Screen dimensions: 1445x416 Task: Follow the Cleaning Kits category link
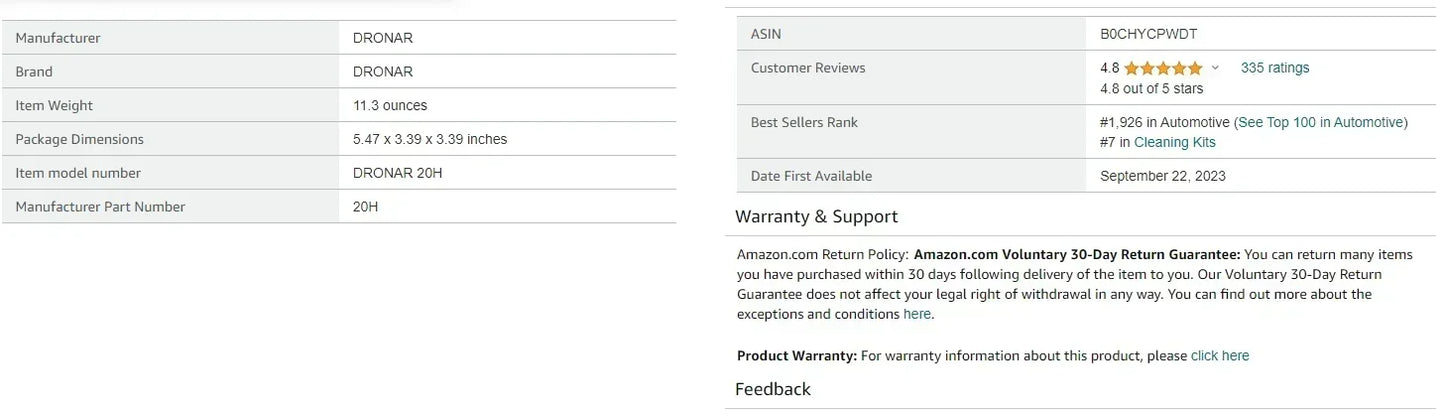coord(1174,142)
